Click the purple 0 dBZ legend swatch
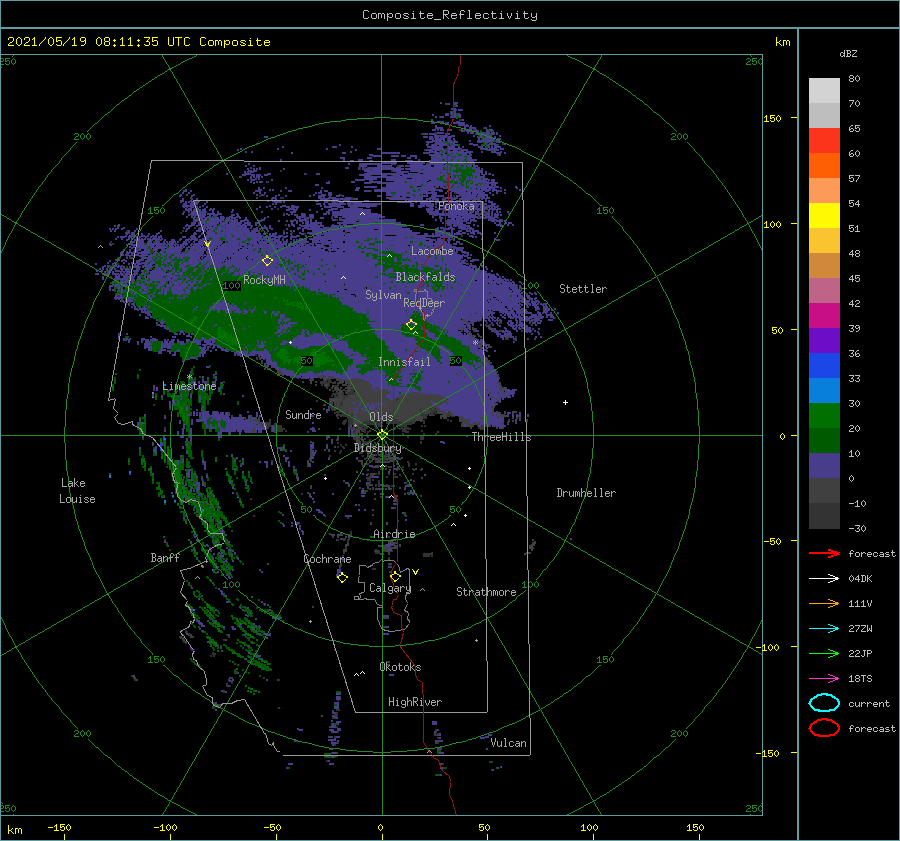 tap(824, 466)
